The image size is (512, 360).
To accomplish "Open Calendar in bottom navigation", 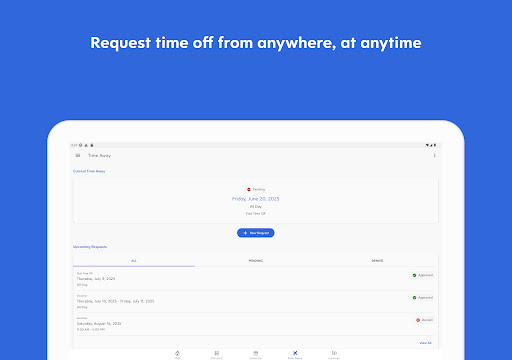I will pyautogui.click(x=256, y=355).
